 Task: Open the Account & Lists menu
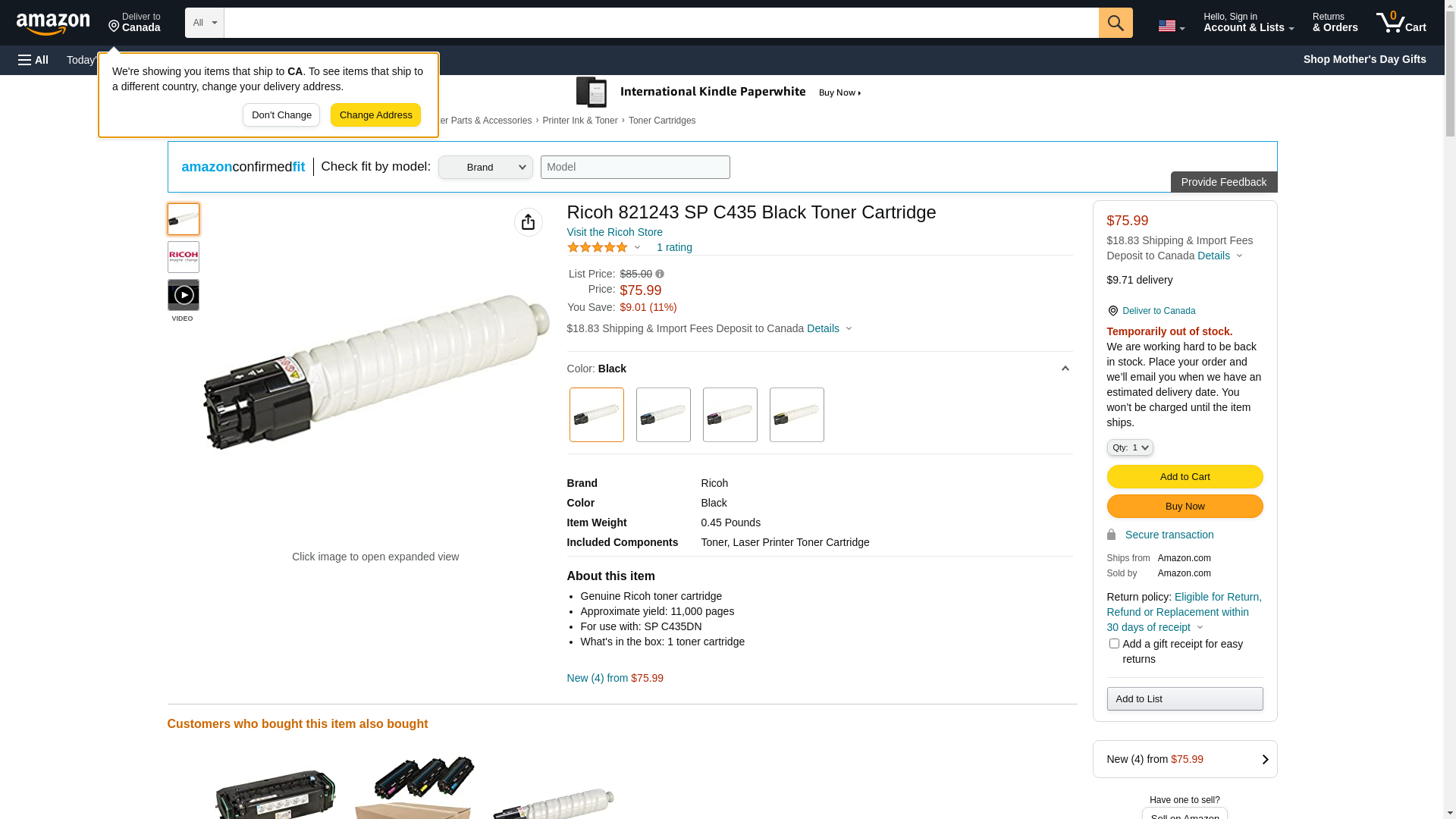point(1248,23)
